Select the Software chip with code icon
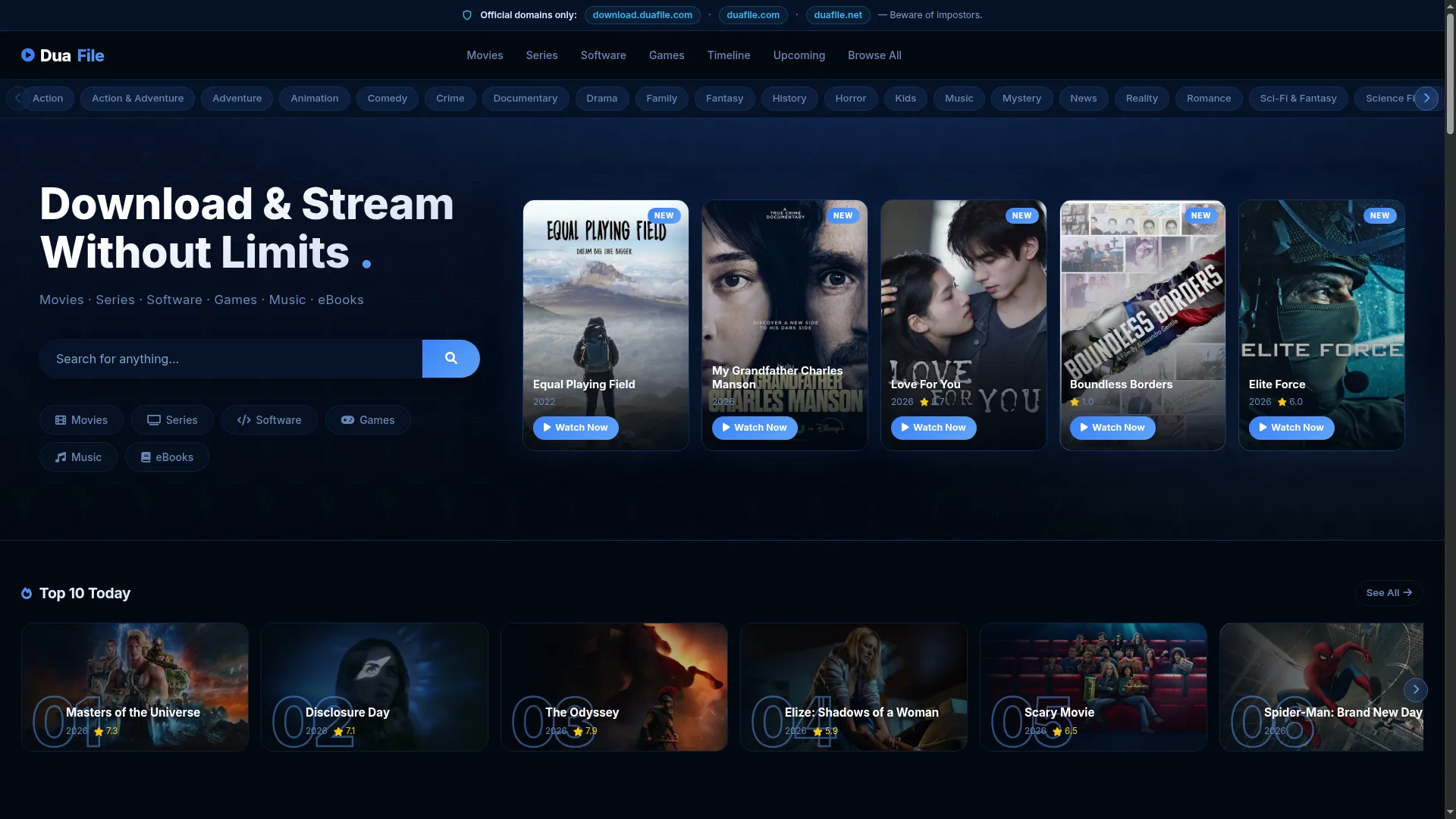Image resolution: width=1456 pixels, height=819 pixels. point(269,420)
